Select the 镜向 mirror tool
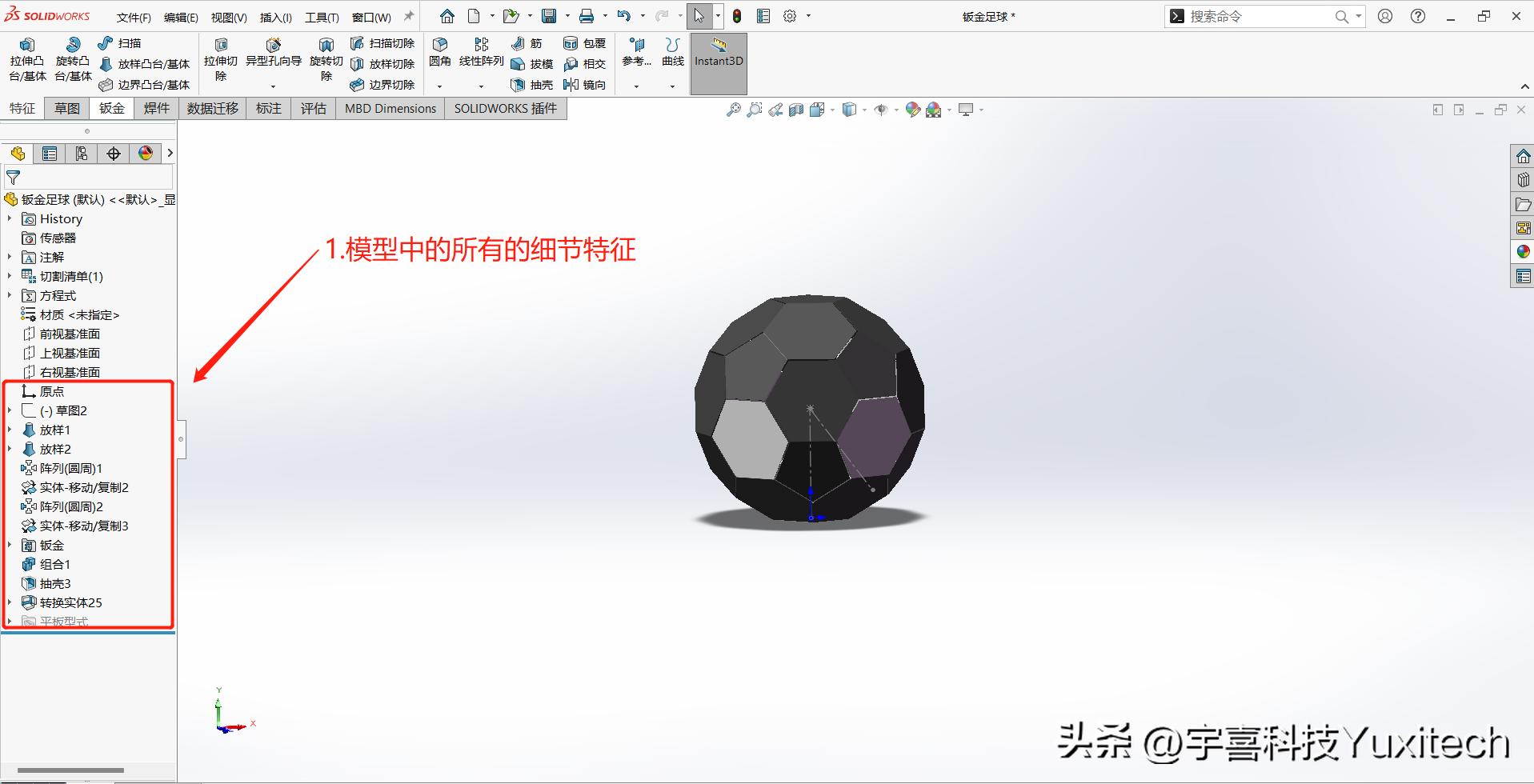Viewport: 1534px width, 784px height. [x=585, y=85]
